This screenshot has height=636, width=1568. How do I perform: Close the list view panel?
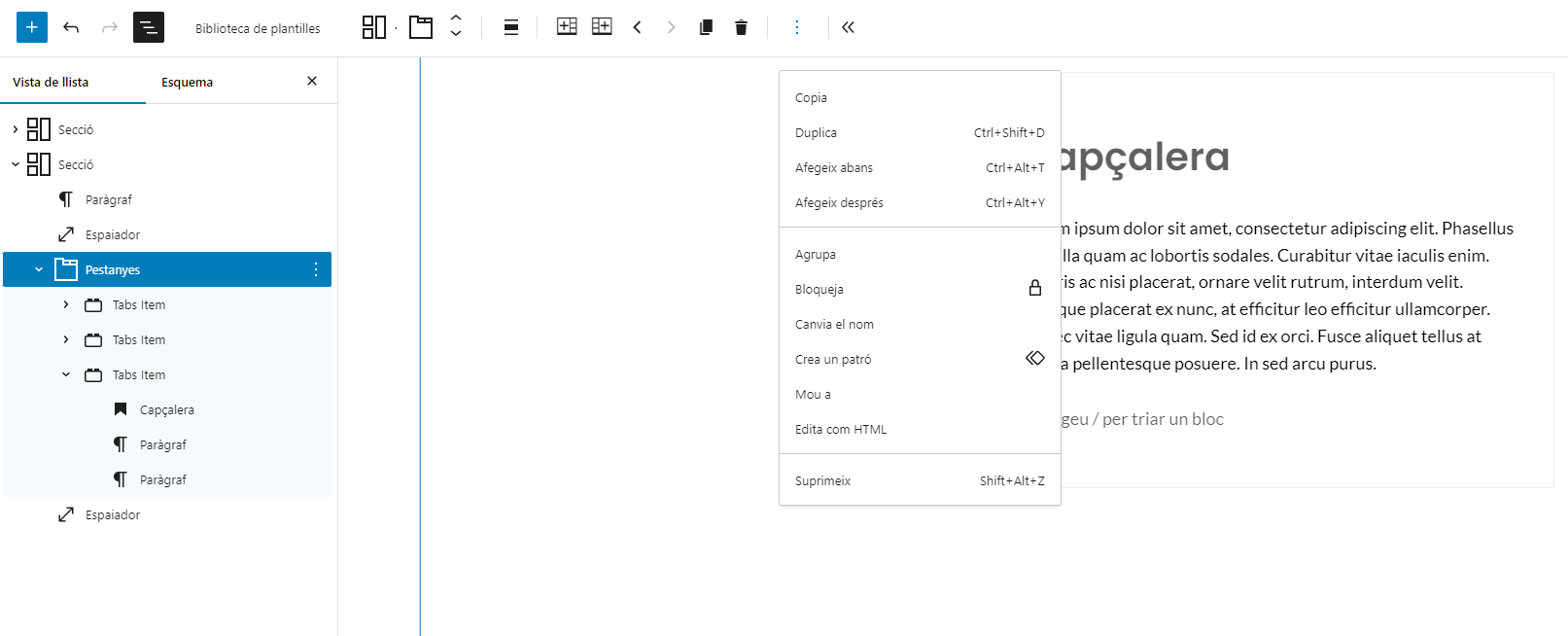312,82
